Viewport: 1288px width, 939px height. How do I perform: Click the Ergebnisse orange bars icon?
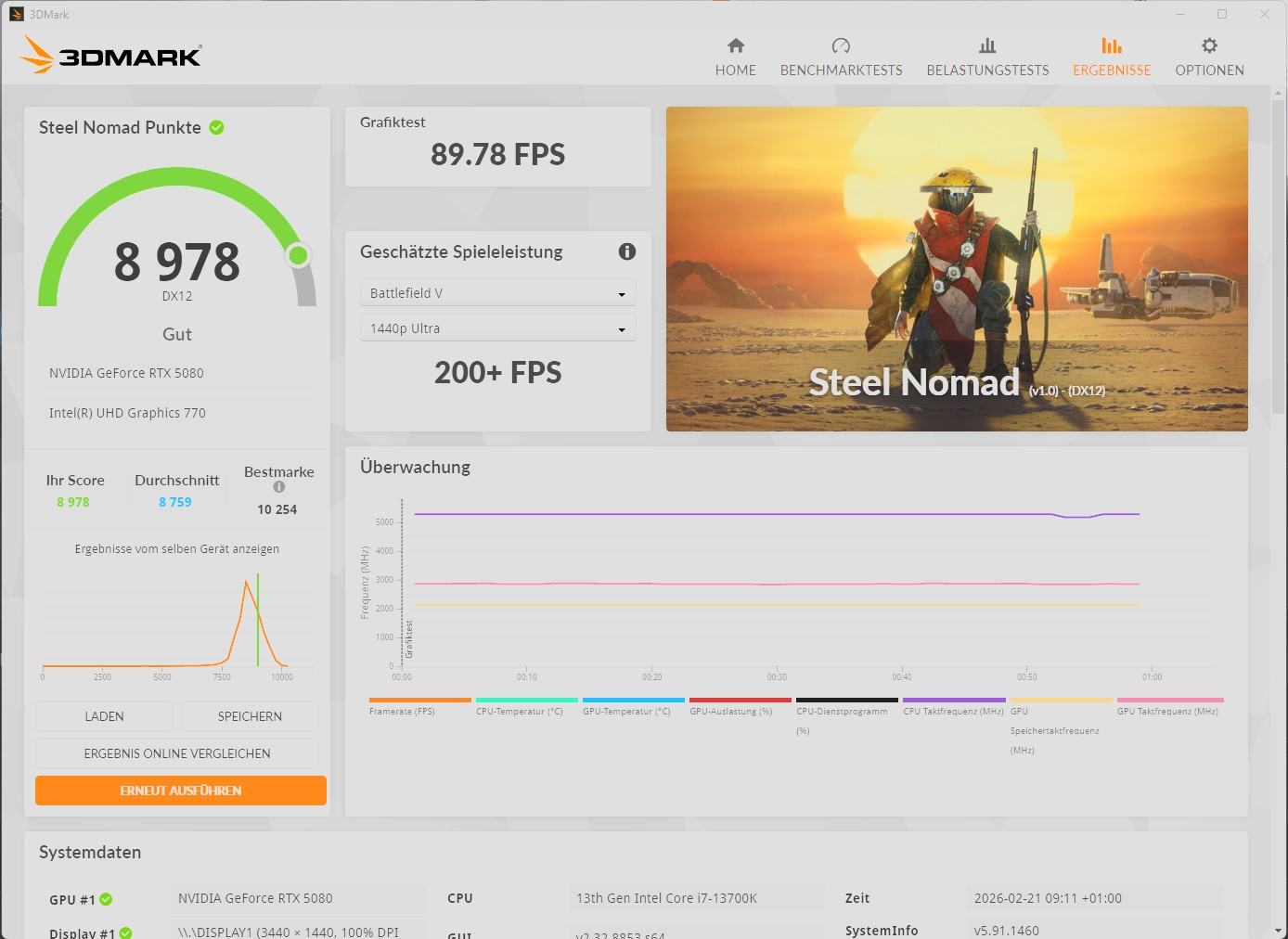point(1112,45)
